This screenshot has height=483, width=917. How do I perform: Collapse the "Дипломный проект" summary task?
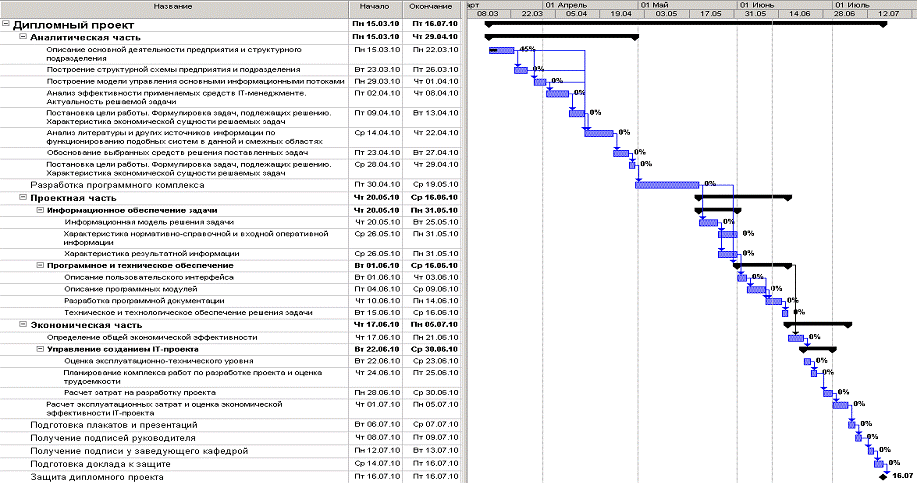(x=7, y=22)
